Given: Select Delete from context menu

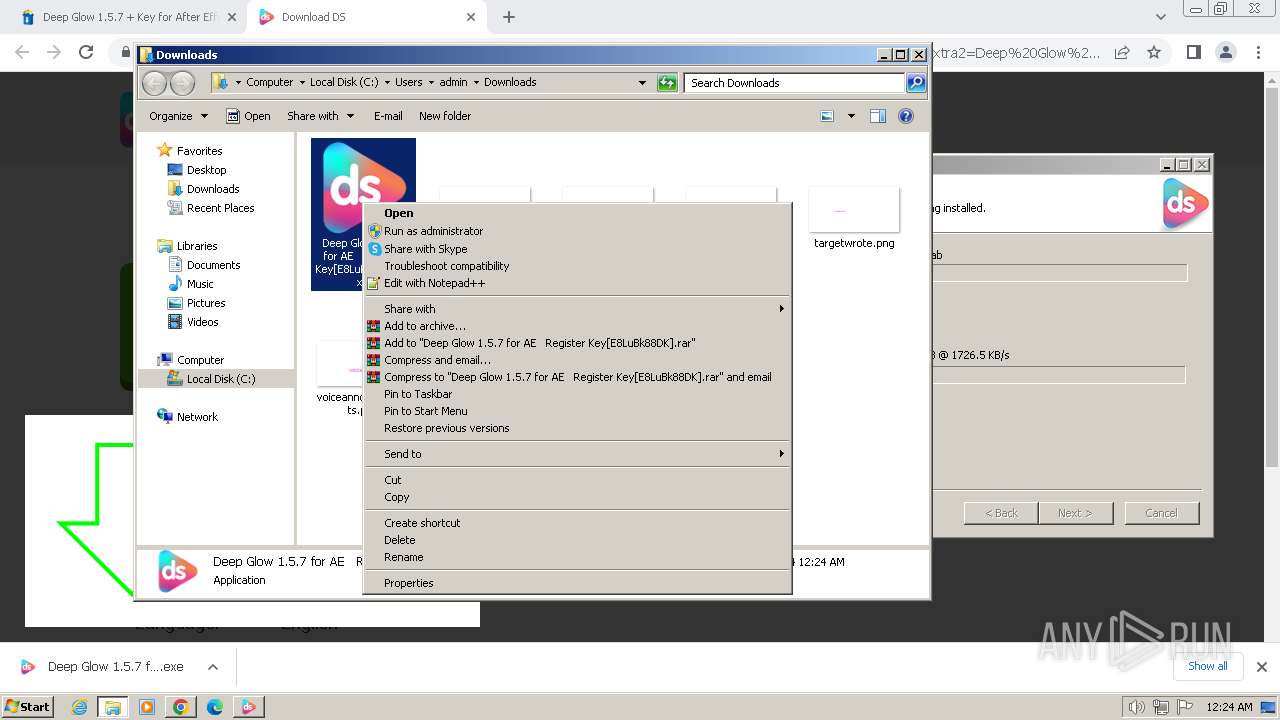Looking at the screenshot, I should coord(399,540).
